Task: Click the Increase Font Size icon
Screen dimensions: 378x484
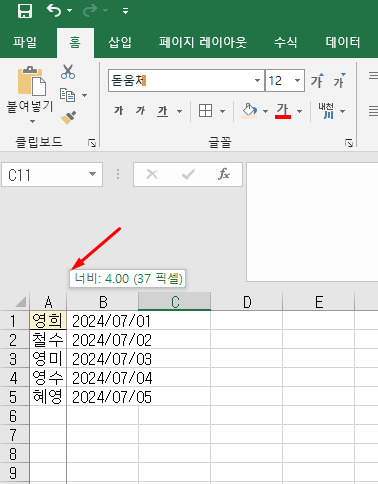Action: click(317, 80)
